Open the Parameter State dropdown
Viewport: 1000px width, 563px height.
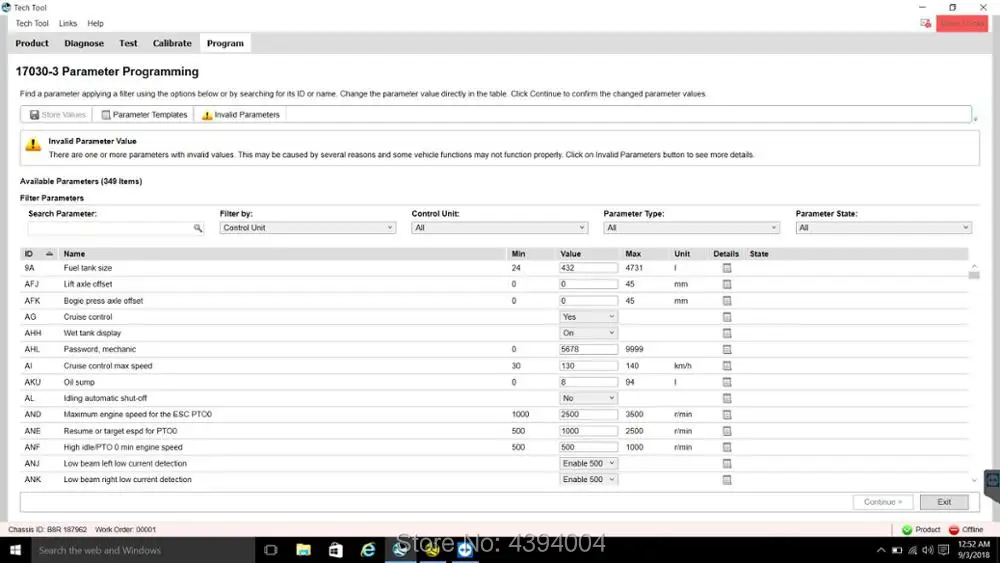coord(883,228)
